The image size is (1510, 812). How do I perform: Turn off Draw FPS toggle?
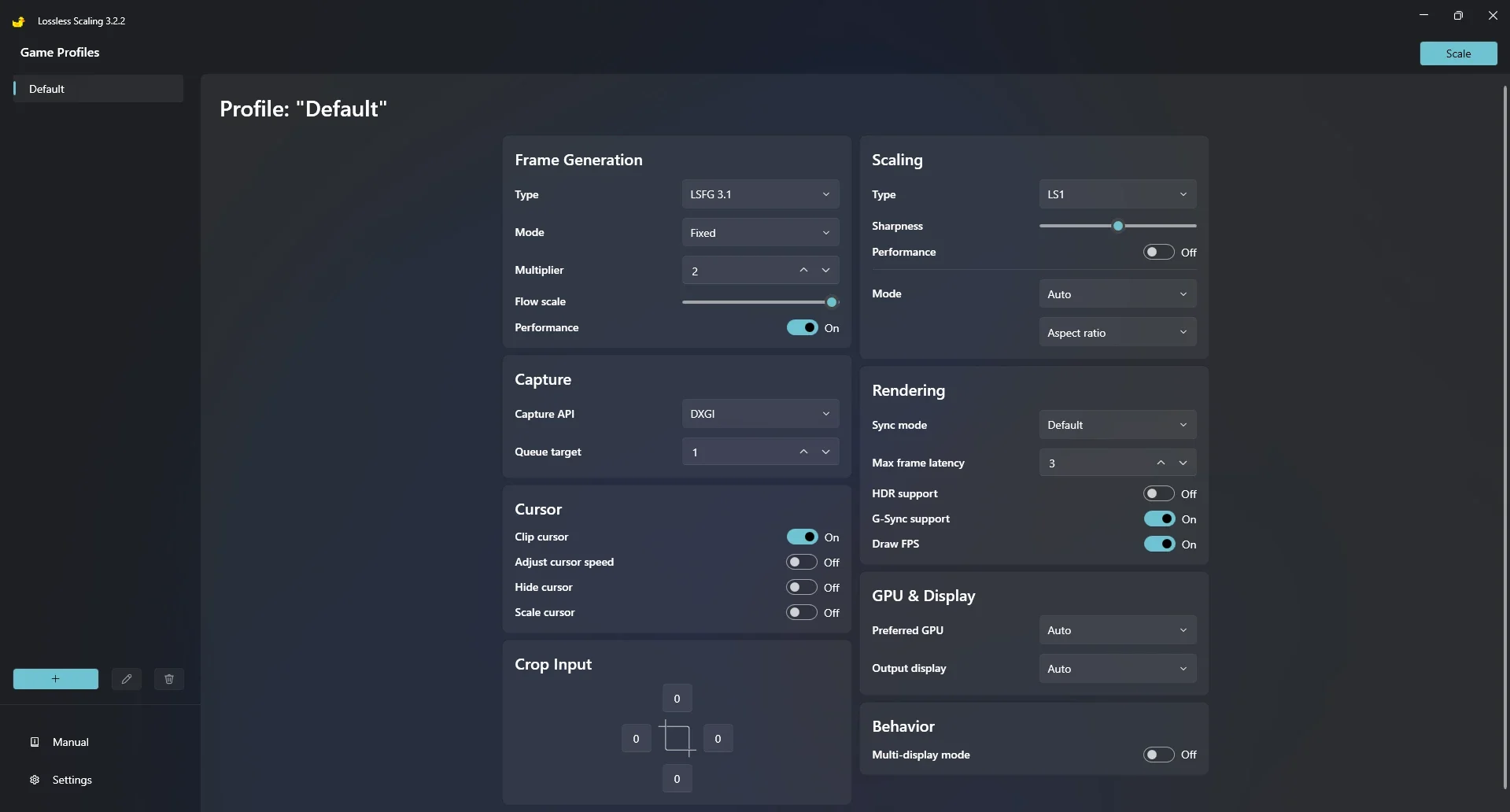(x=1160, y=544)
